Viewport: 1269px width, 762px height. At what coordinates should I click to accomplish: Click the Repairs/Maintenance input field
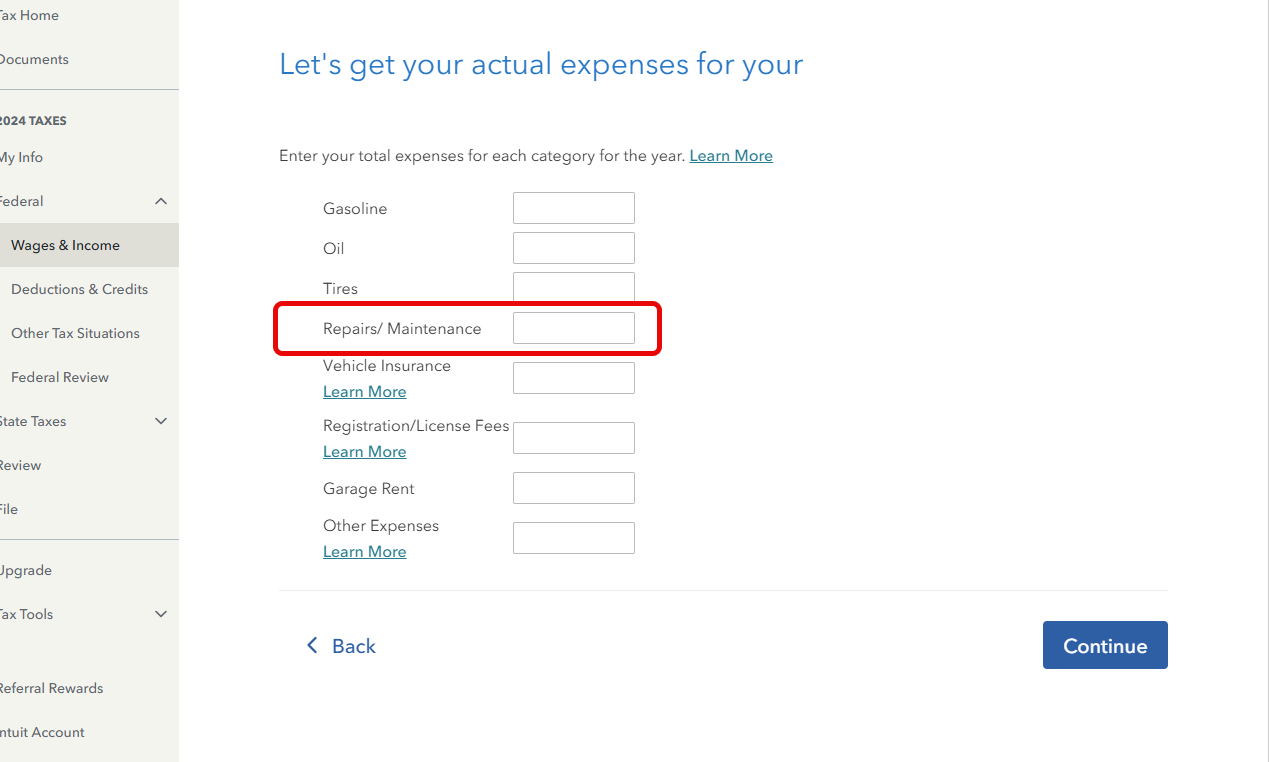coord(573,328)
